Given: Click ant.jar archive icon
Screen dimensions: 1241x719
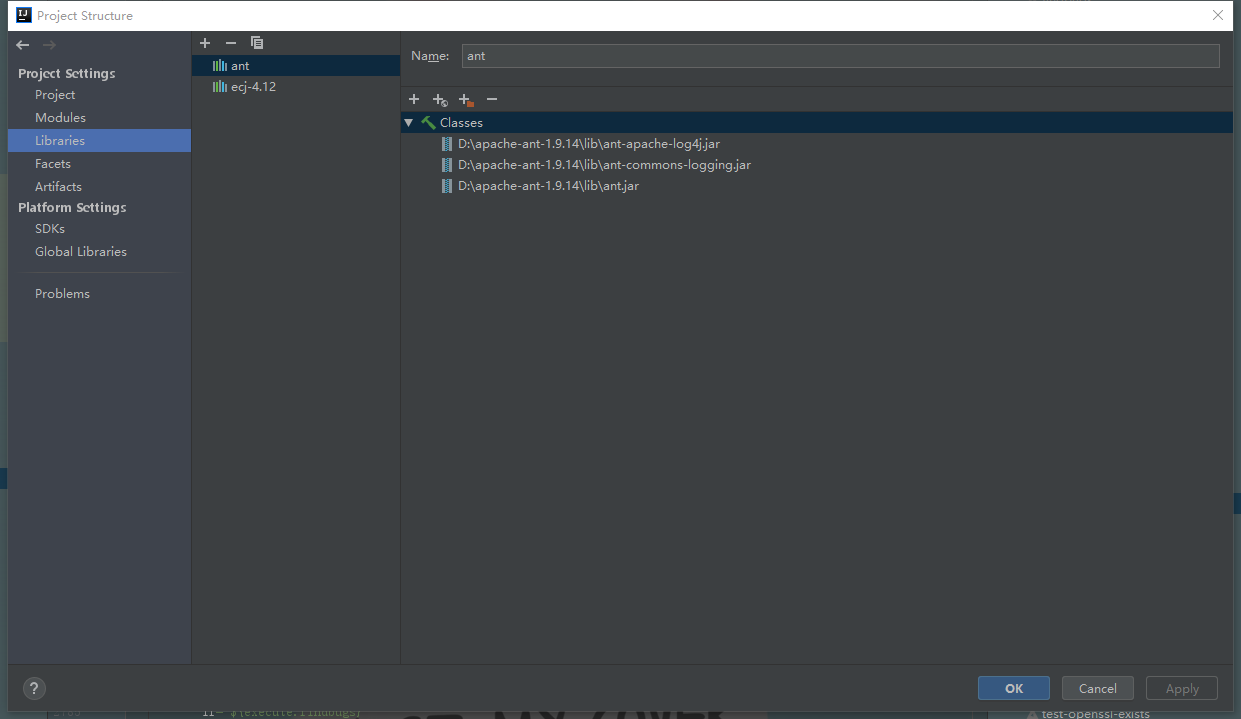Looking at the screenshot, I should [447, 186].
